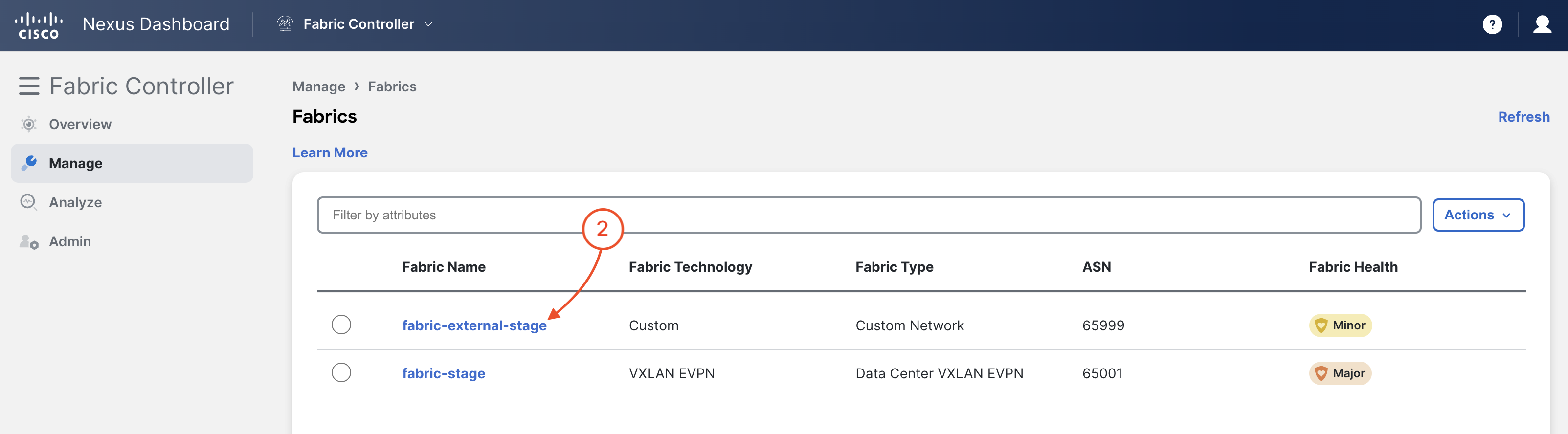Click the Custom technology cell
The height and width of the screenshot is (434, 1568).
click(x=654, y=325)
